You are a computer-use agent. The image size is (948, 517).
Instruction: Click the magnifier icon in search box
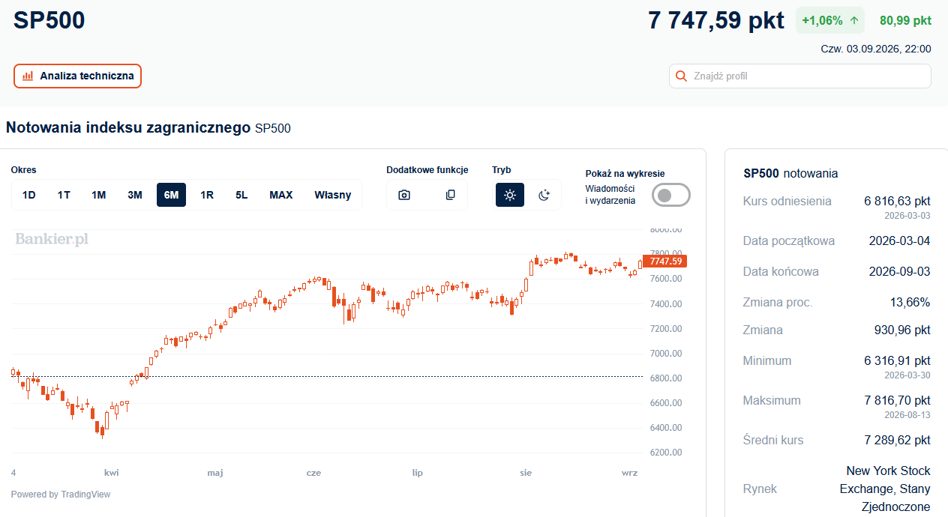[x=681, y=76]
